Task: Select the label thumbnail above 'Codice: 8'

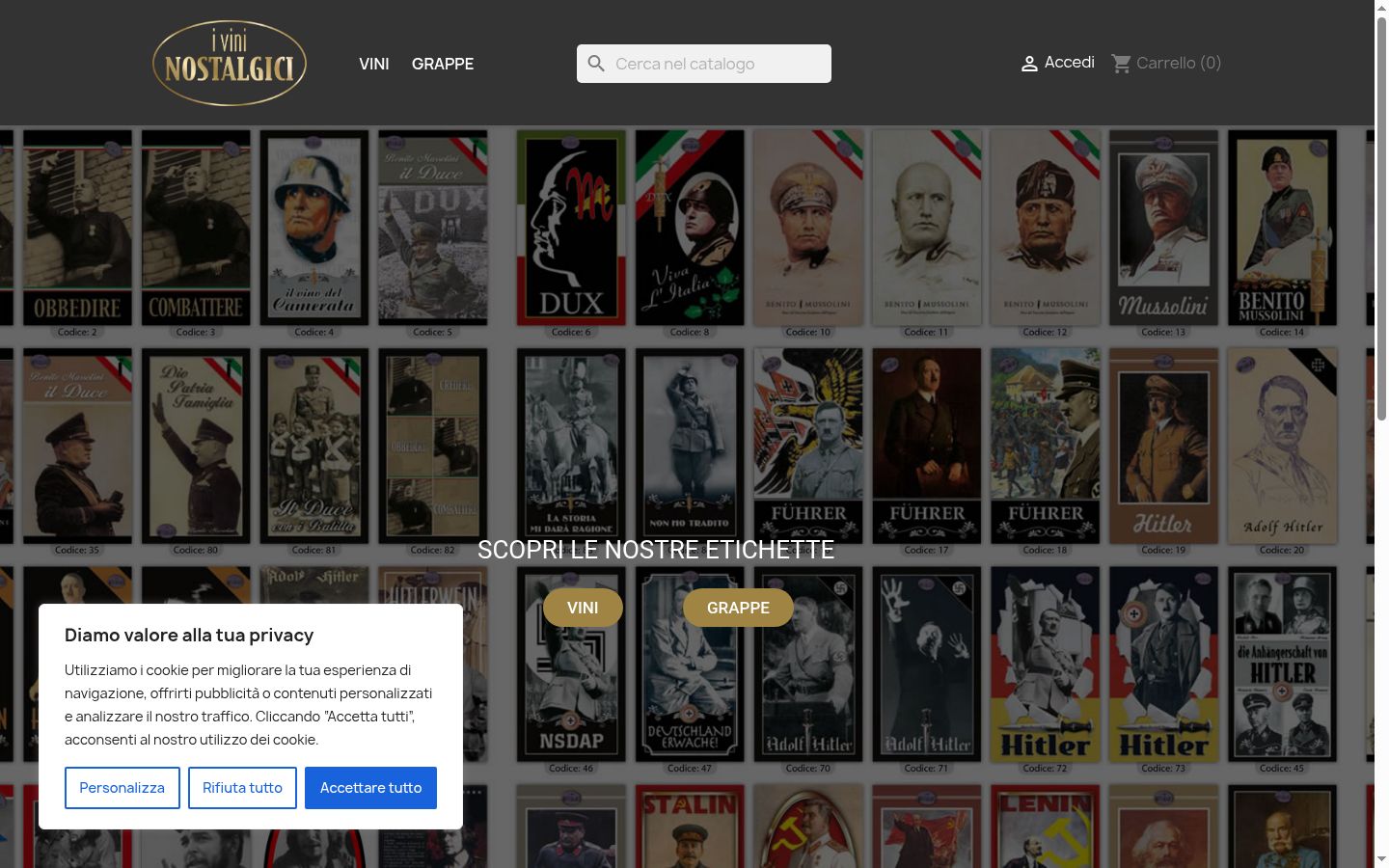Action: [690, 228]
